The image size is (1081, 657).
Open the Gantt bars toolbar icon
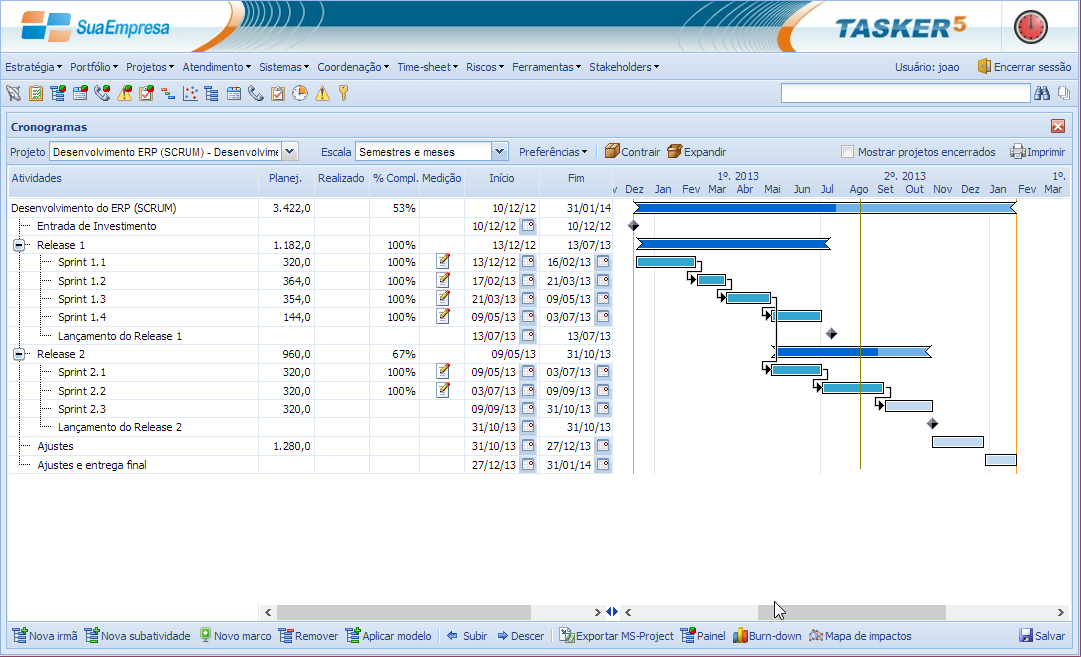[x=168, y=93]
